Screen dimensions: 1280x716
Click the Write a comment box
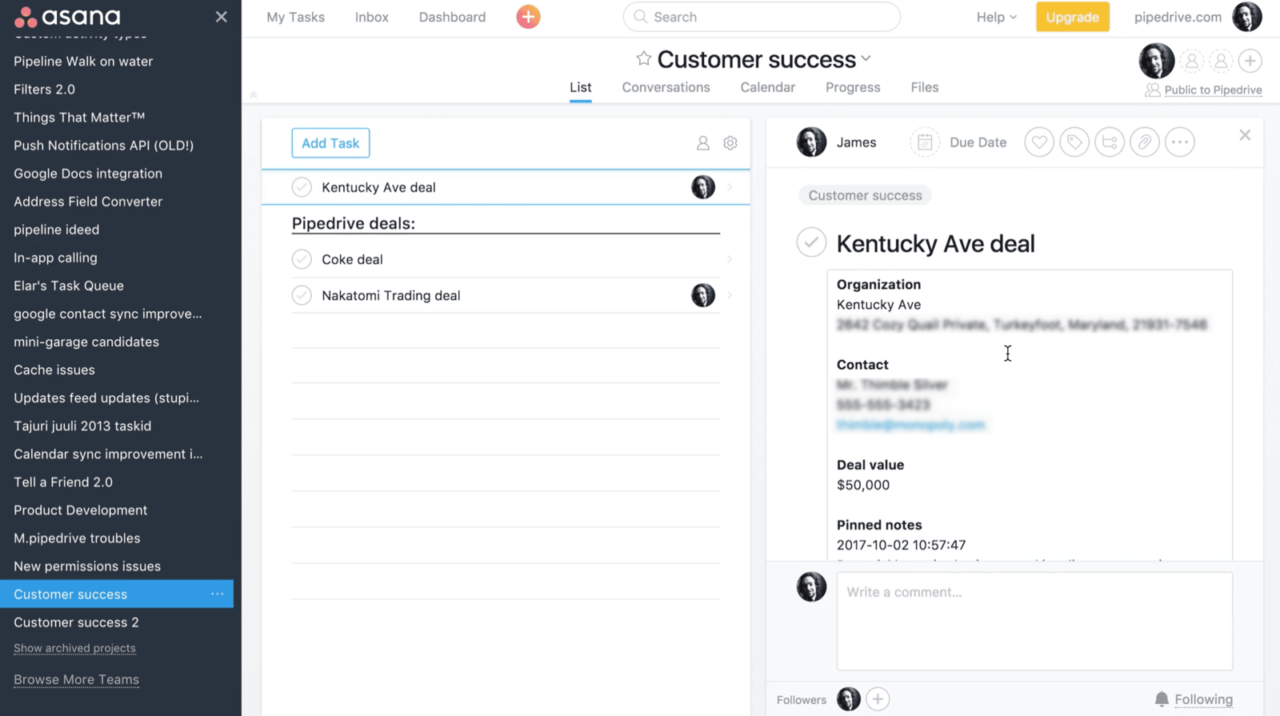pyautogui.click(x=1034, y=621)
